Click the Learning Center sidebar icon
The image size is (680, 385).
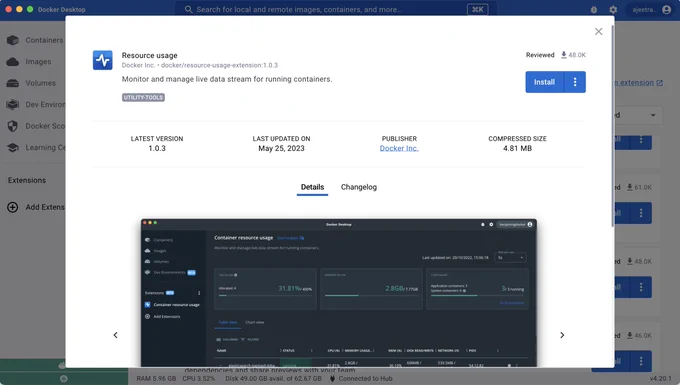pyautogui.click(x=13, y=147)
